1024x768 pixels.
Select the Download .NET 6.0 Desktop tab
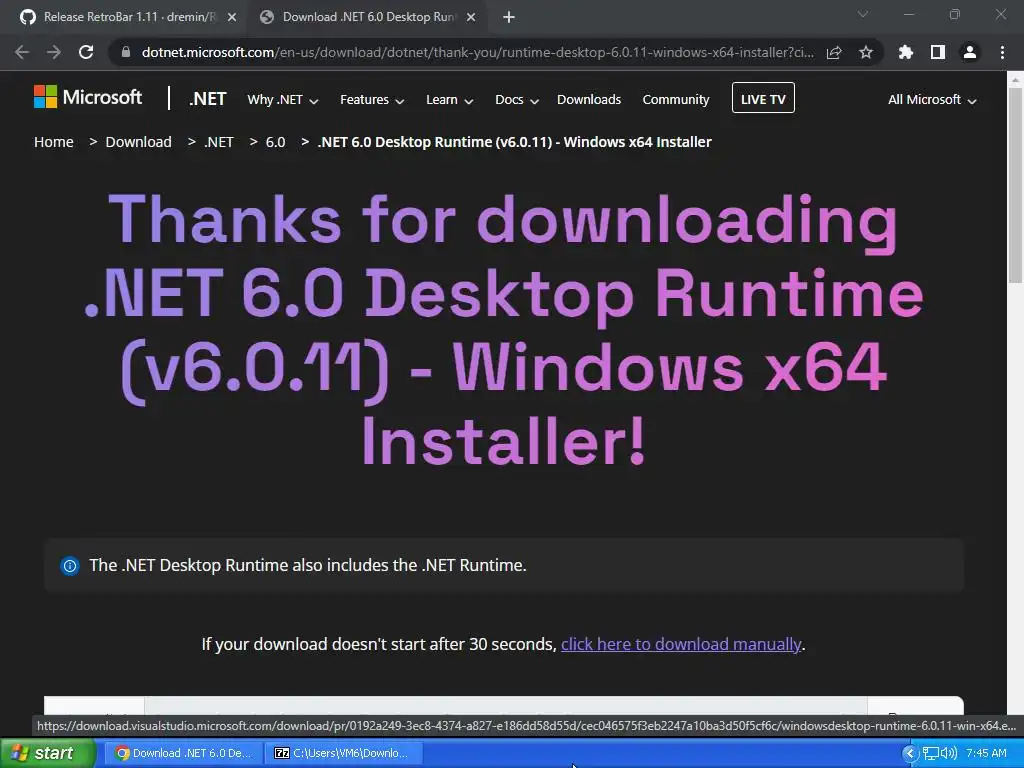[368, 18]
